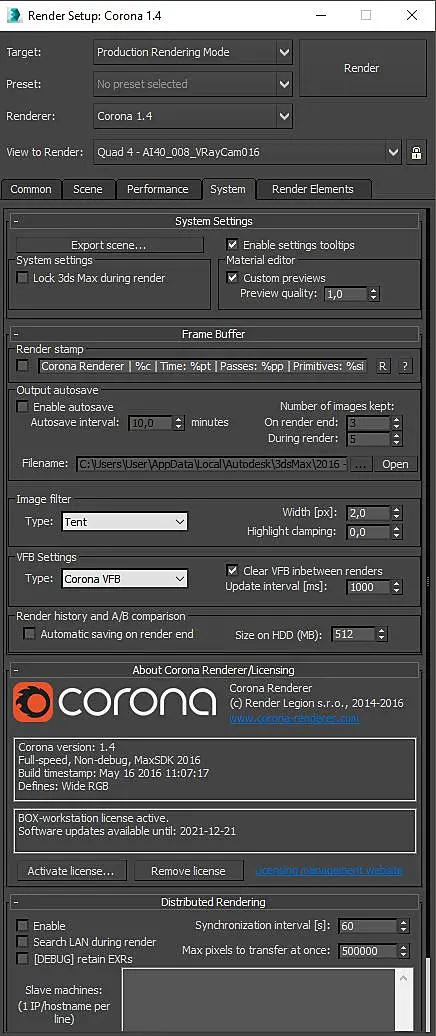The image size is (436, 1036).
Task: Click Update interval [ms] spinner
Action: pyautogui.click(x=396, y=587)
